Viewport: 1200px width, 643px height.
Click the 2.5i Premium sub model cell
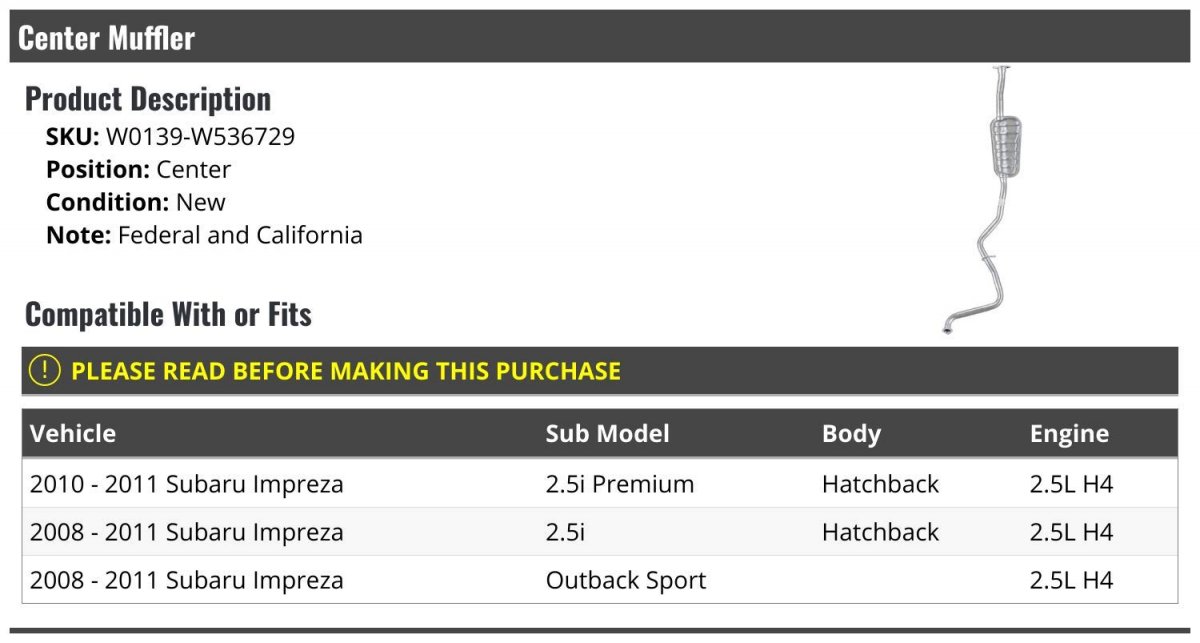coord(619,484)
